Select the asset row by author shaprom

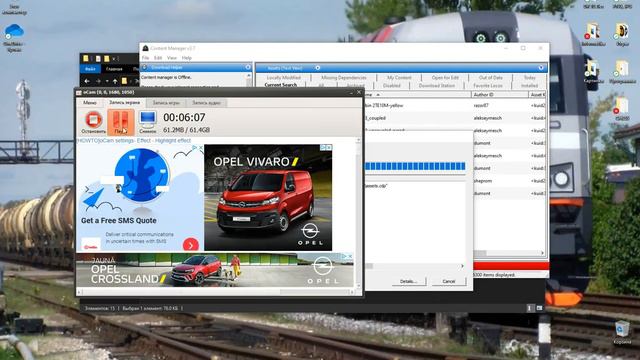[509, 181]
